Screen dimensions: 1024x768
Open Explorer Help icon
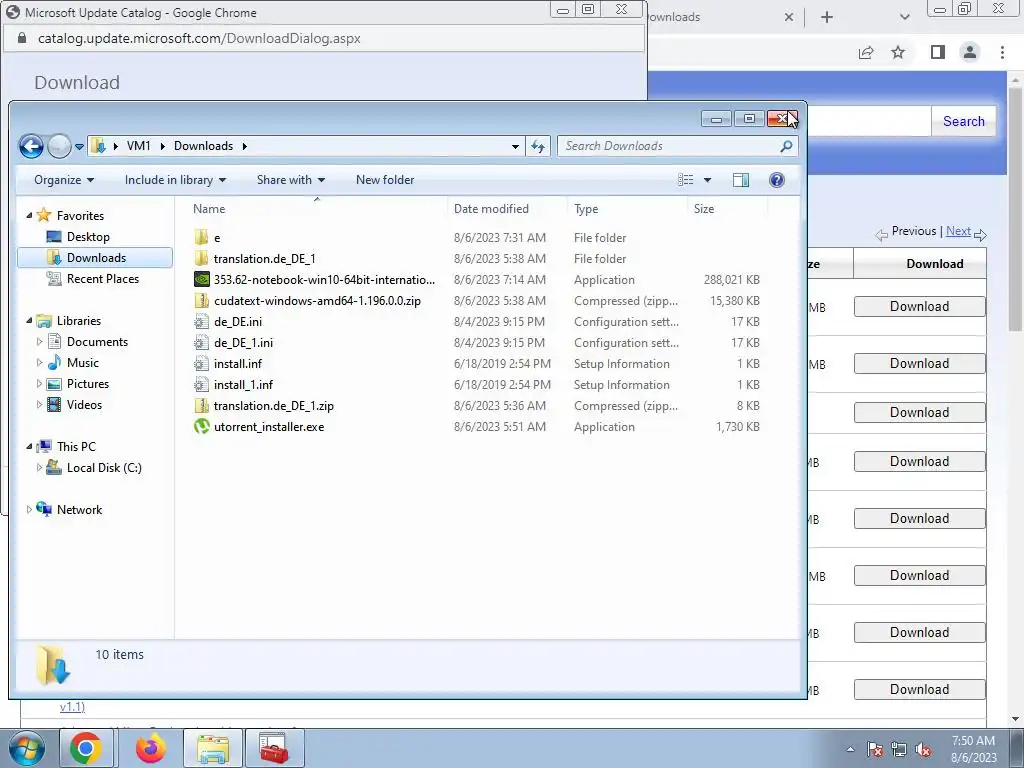776,180
